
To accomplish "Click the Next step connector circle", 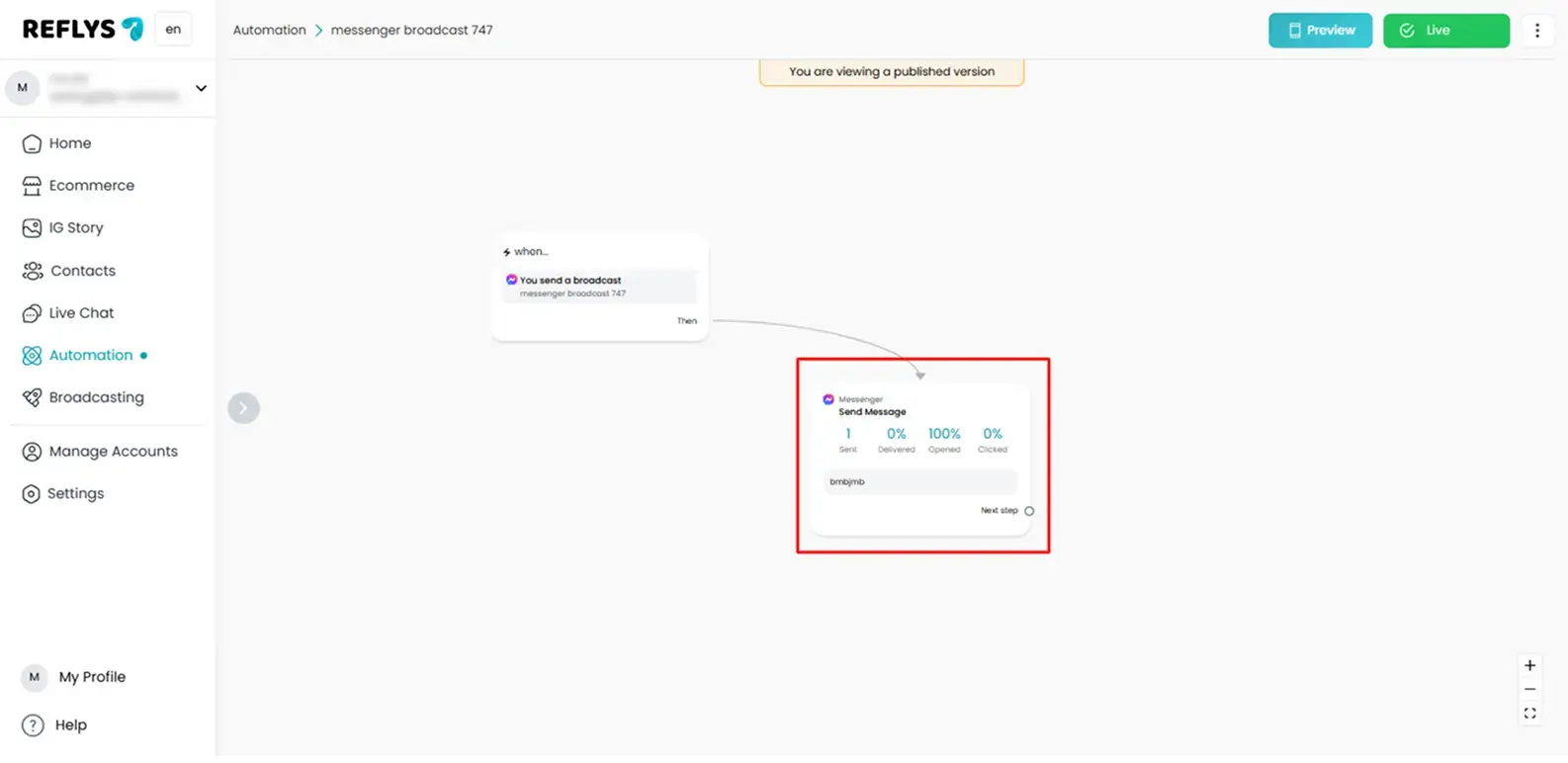I will pyautogui.click(x=1029, y=511).
